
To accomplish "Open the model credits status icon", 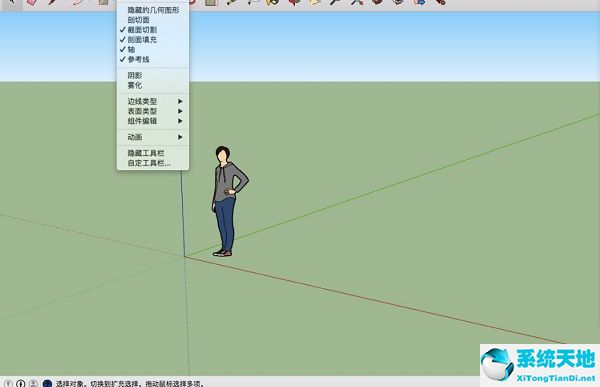I will click(x=21, y=383).
